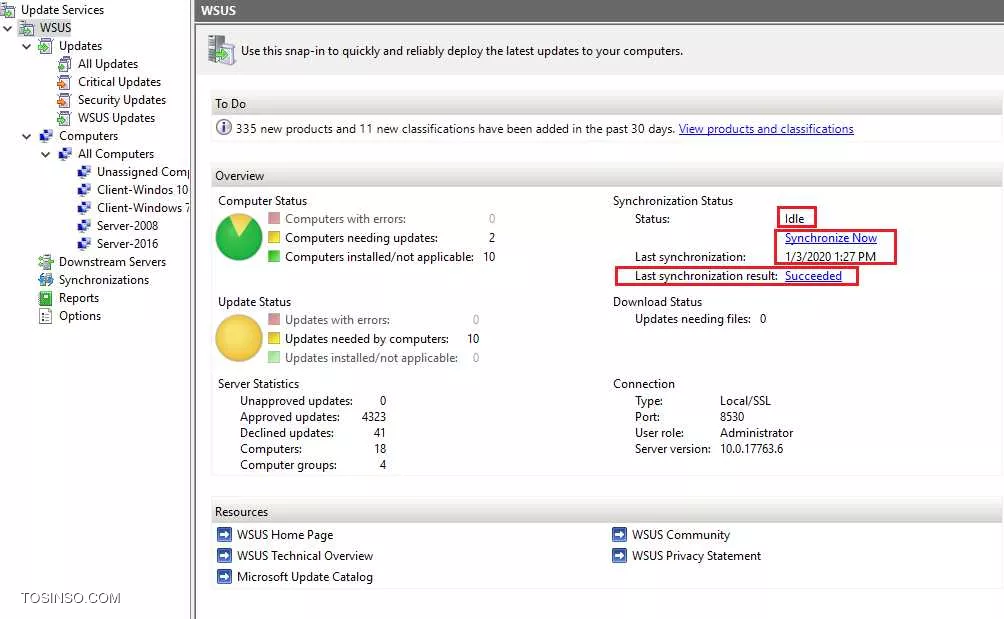Click the Options checklist icon

pyautogui.click(x=45, y=316)
